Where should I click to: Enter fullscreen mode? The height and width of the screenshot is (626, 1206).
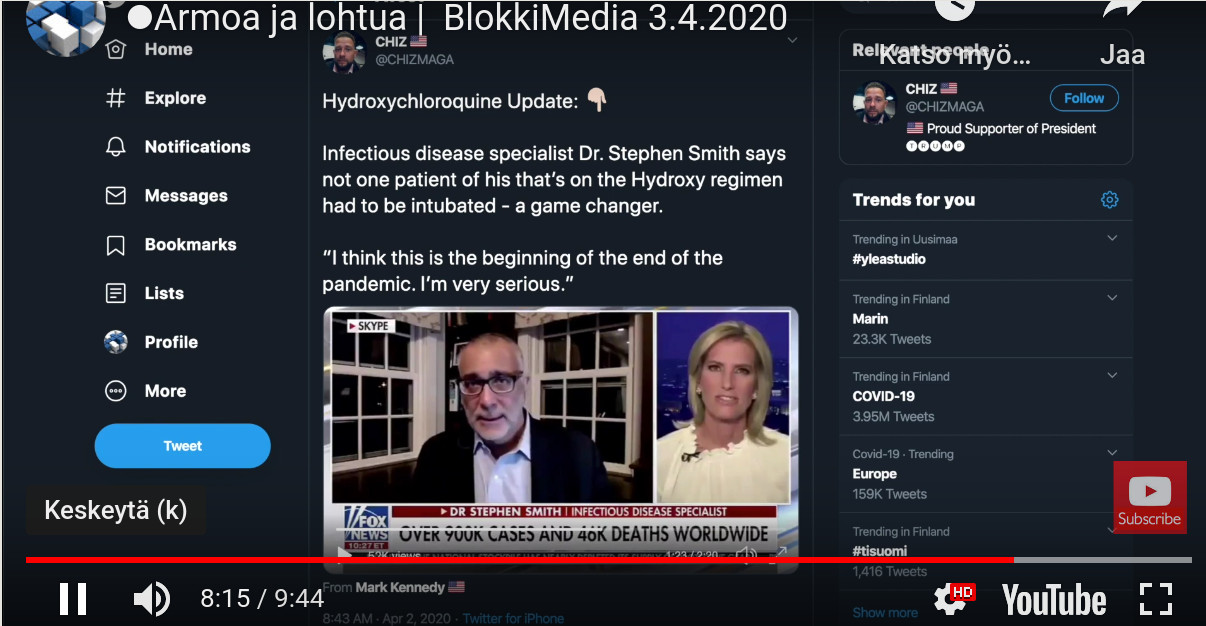click(1155, 598)
